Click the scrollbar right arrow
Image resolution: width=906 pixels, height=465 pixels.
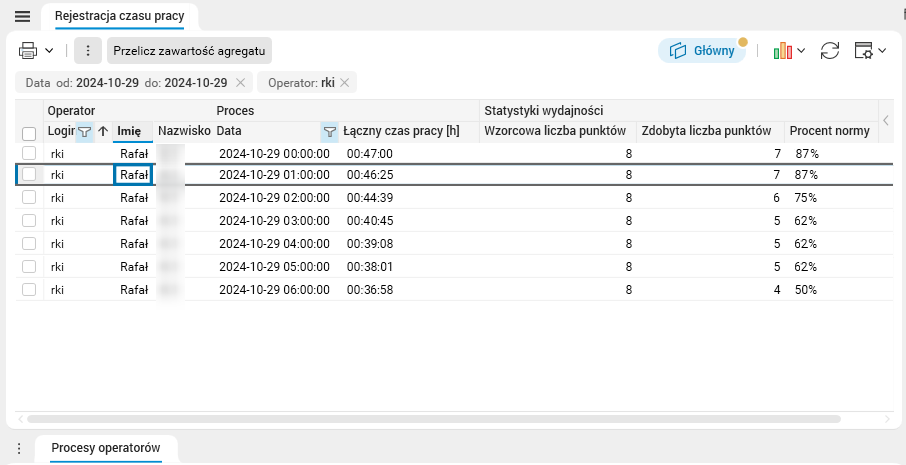pos(888,419)
